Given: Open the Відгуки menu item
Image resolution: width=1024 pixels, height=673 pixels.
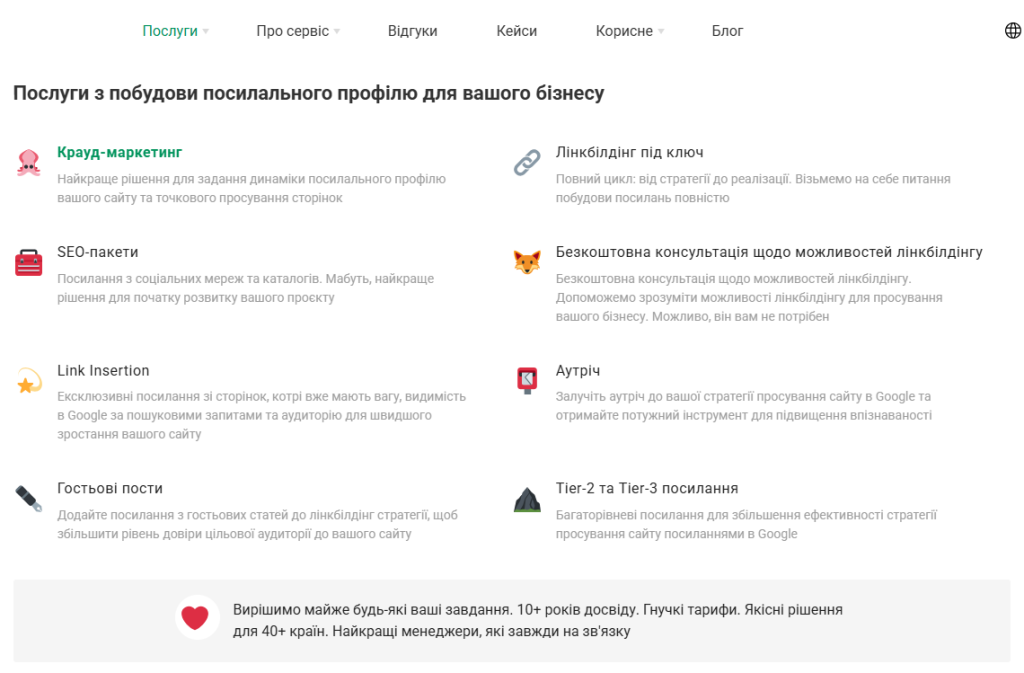Looking at the screenshot, I should pyautogui.click(x=412, y=31).
